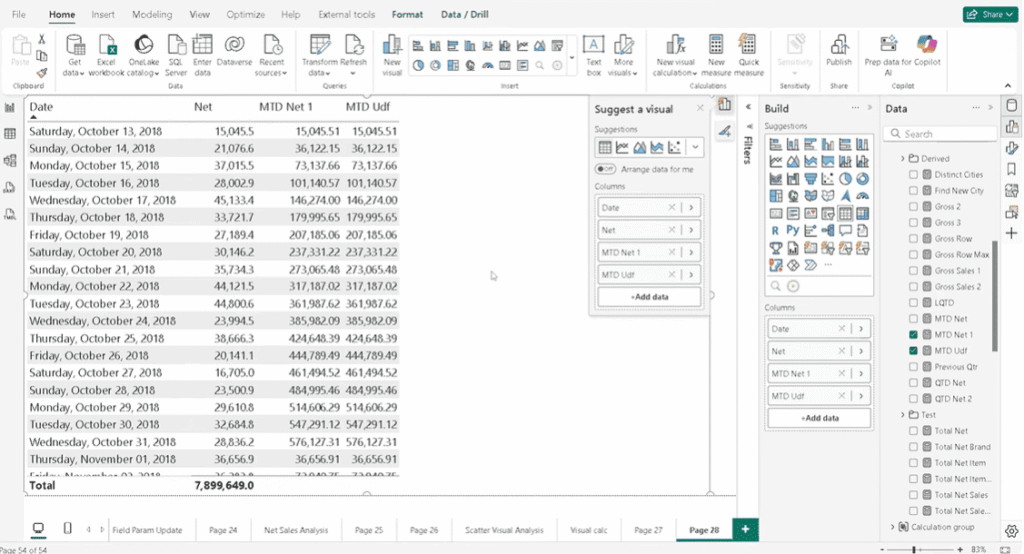Switch to mobile layout icon

pyautogui.click(x=67, y=528)
